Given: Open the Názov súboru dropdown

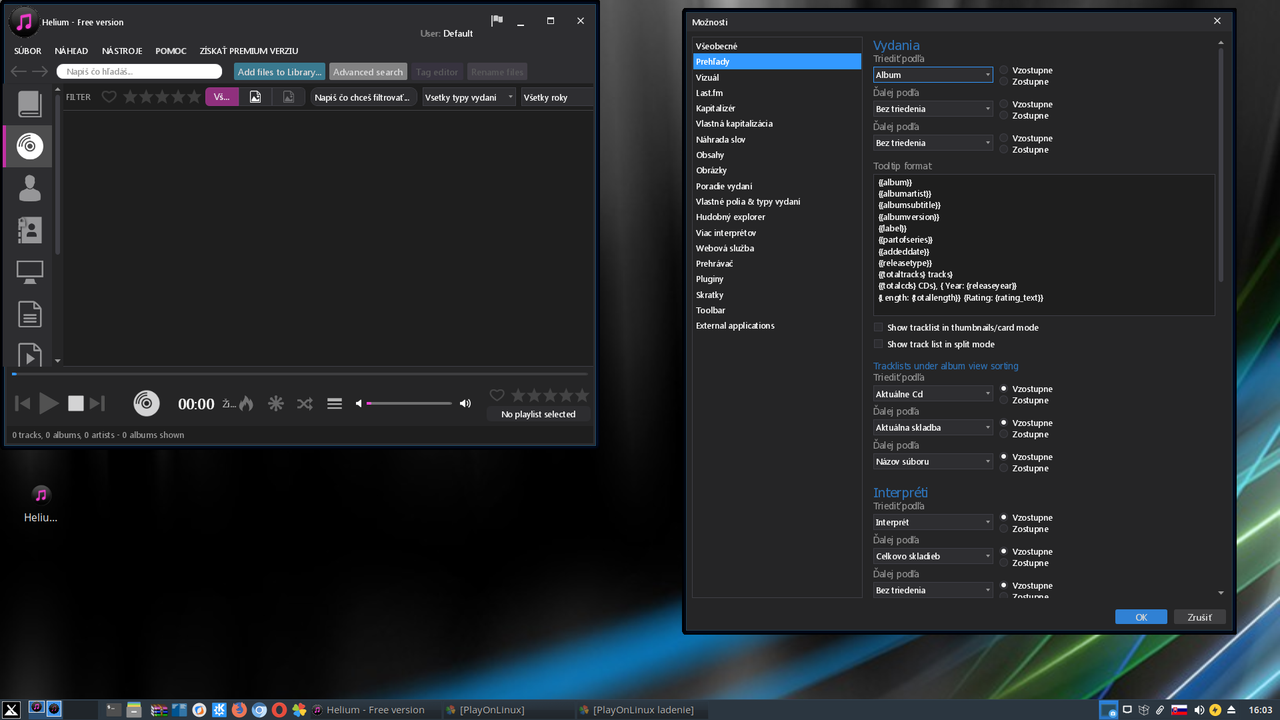Looking at the screenshot, I should click(x=933, y=462).
